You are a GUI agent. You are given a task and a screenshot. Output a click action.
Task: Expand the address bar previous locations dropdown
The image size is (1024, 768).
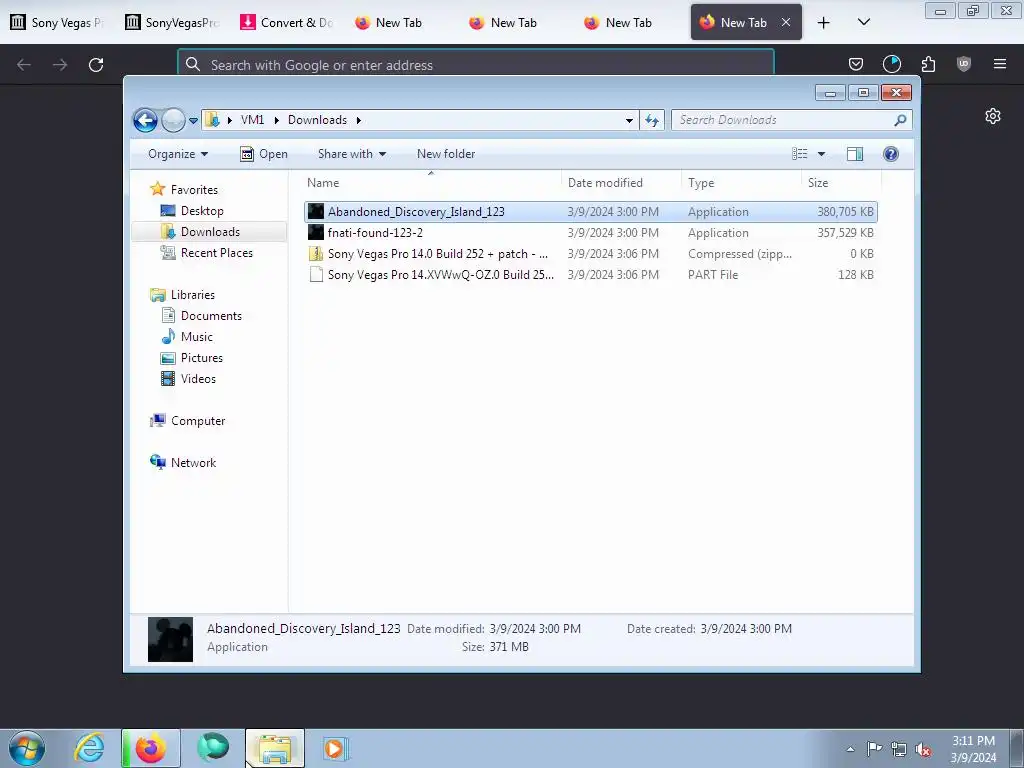(629, 120)
